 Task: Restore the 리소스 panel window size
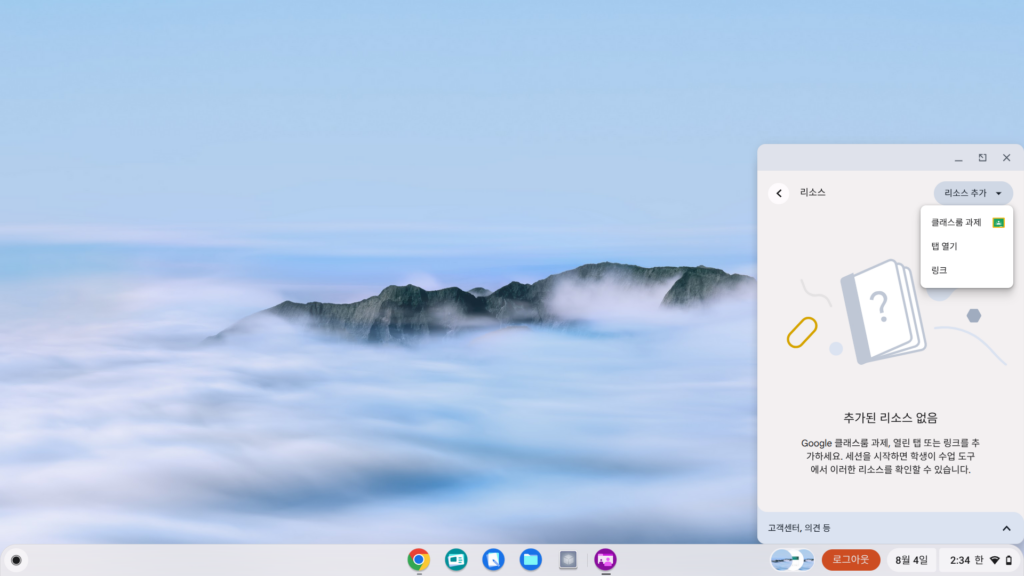[982, 158]
